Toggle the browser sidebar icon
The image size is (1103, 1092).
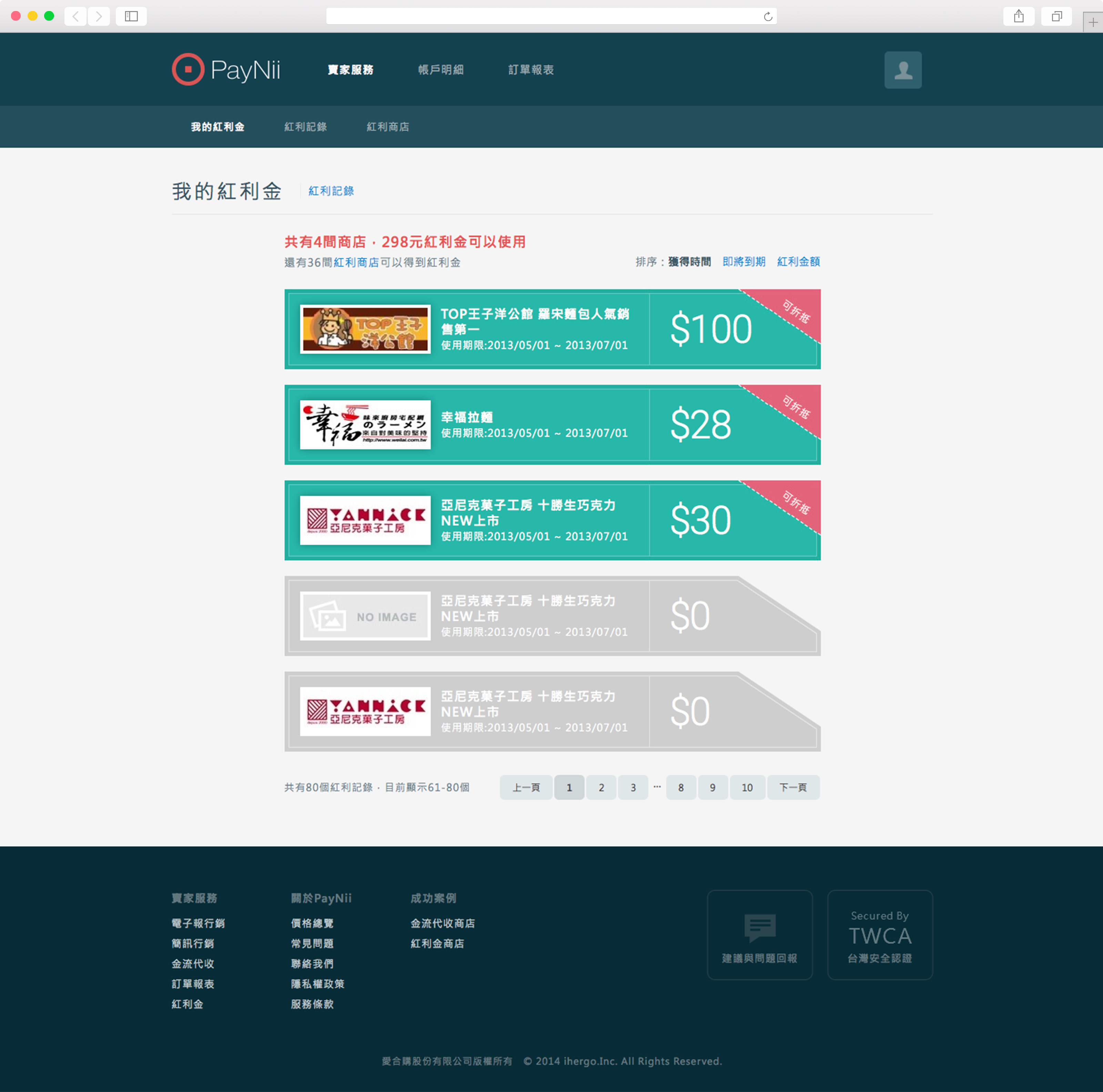pyautogui.click(x=131, y=17)
